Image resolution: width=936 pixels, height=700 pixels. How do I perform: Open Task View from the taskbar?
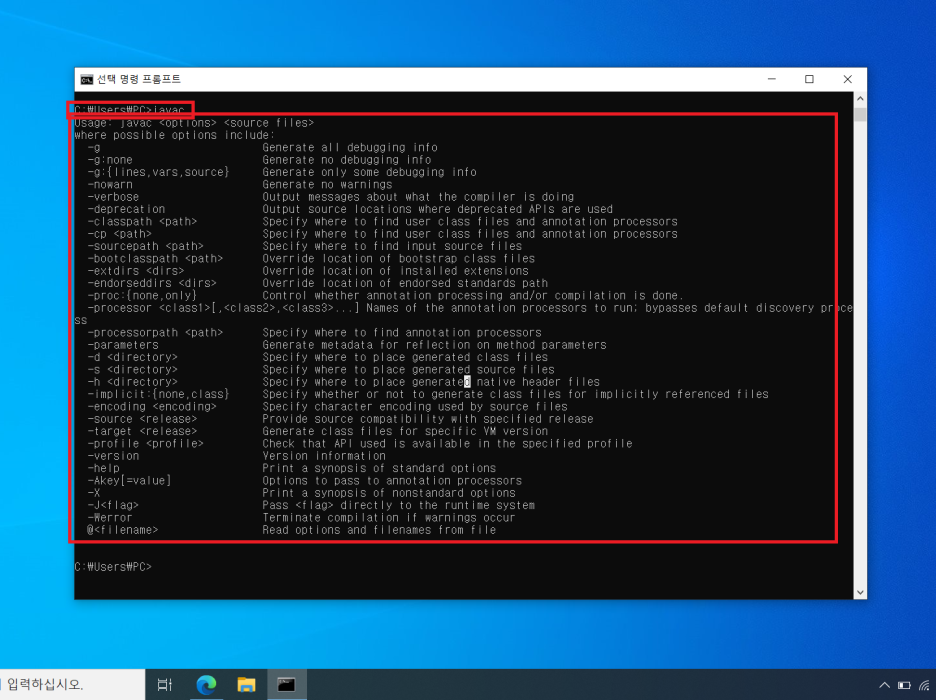pyautogui.click(x=165, y=684)
